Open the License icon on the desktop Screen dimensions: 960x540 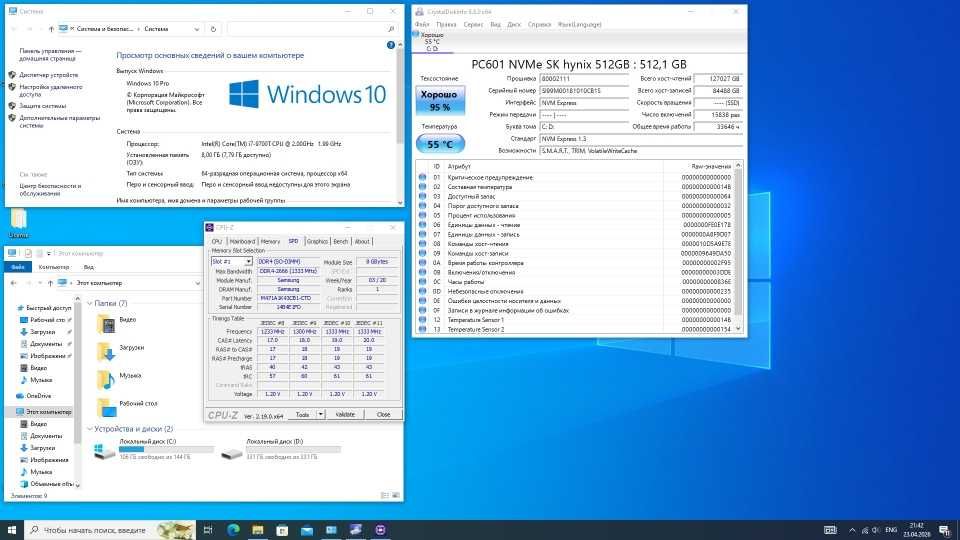point(18,223)
